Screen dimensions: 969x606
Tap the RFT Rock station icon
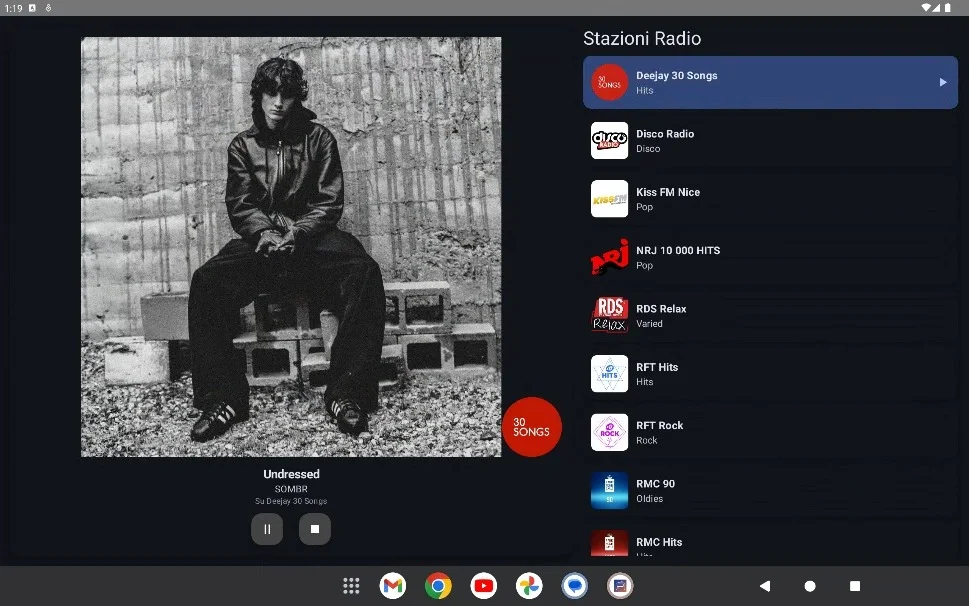pyautogui.click(x=609, y=432)
